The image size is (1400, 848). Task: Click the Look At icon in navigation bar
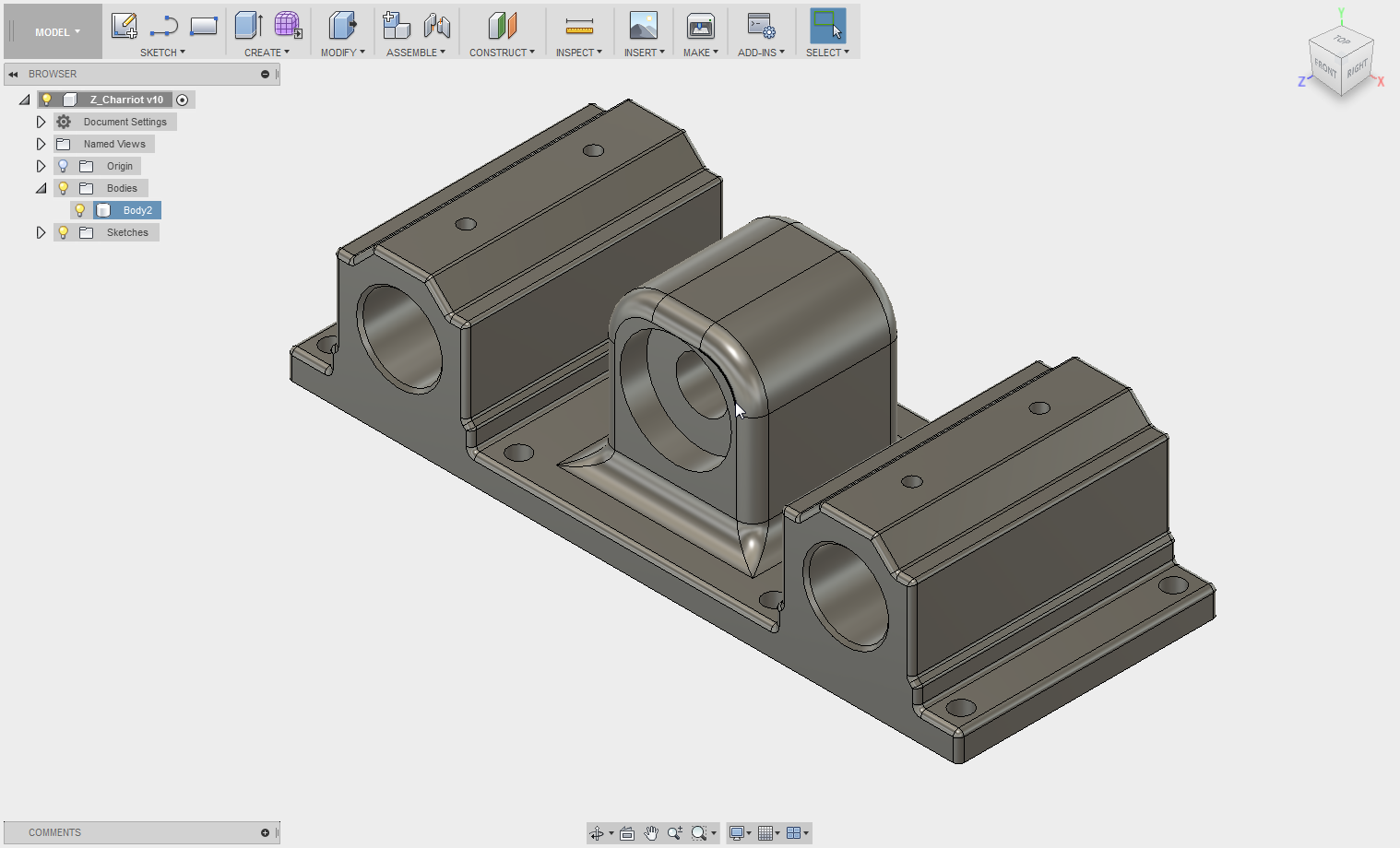[x=627, y=833]
